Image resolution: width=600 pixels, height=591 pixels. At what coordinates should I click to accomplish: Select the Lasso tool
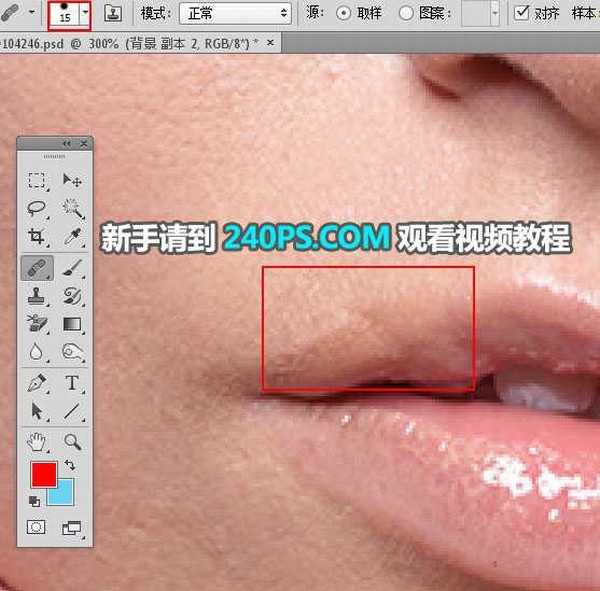[x=37, y=209]
